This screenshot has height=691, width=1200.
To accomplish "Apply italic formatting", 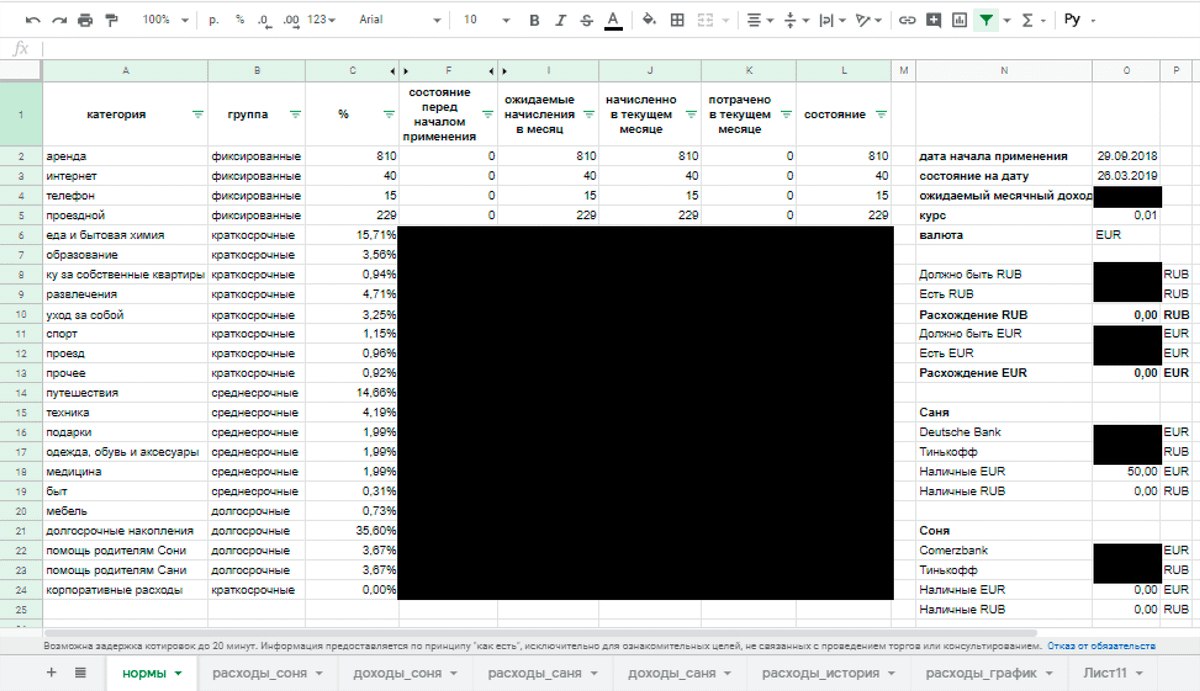I will pos(560,20).
